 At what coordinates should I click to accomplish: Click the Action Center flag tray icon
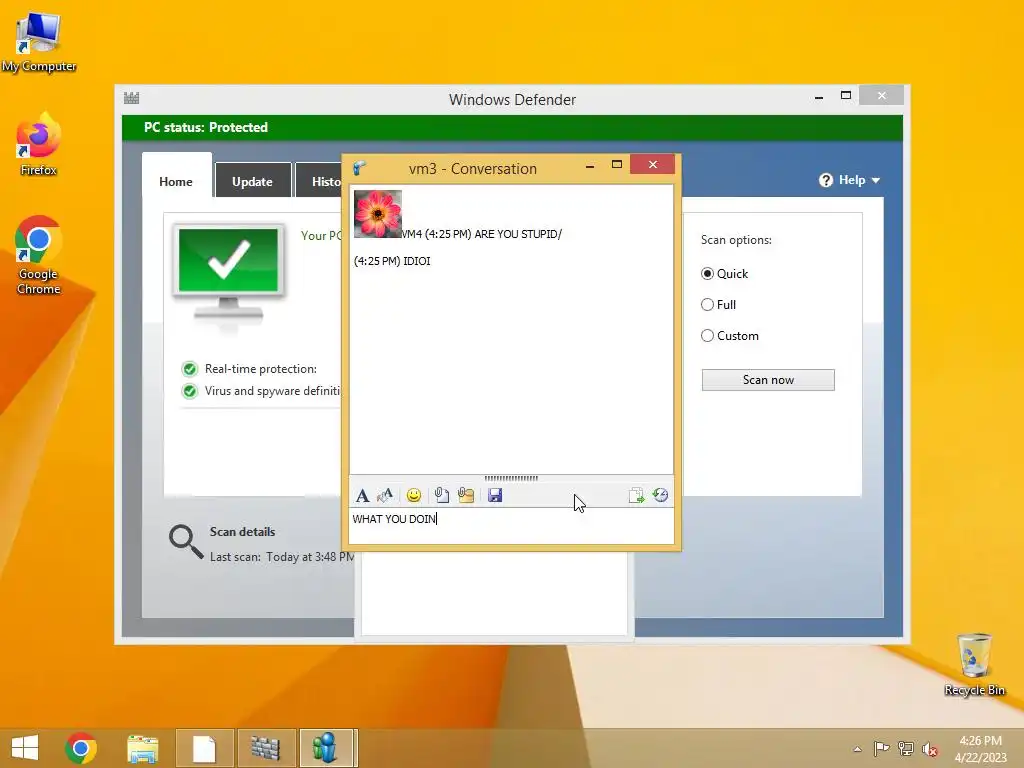coord(881,748)
